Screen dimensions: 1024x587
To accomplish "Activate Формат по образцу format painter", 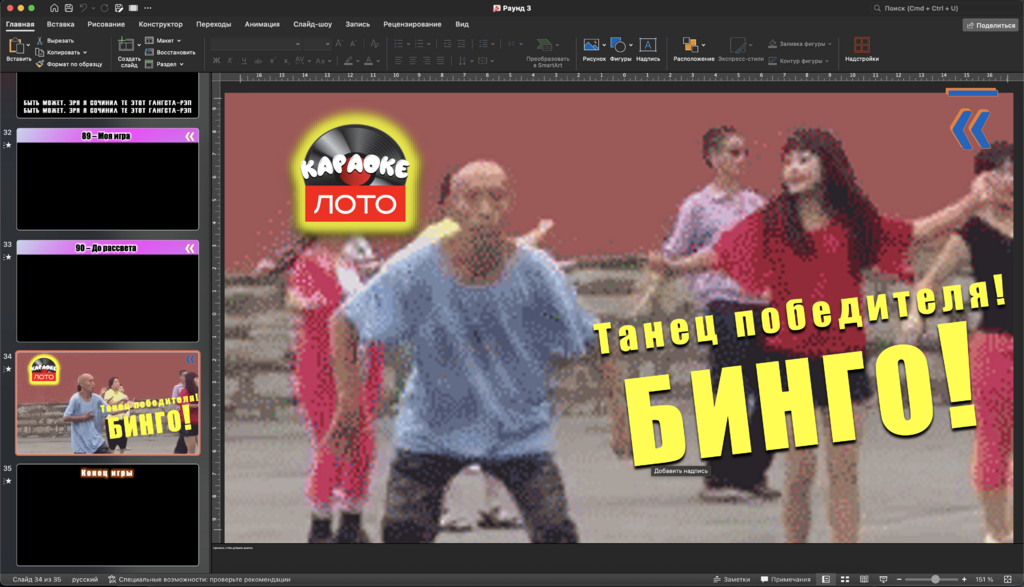I will [69, 64].
